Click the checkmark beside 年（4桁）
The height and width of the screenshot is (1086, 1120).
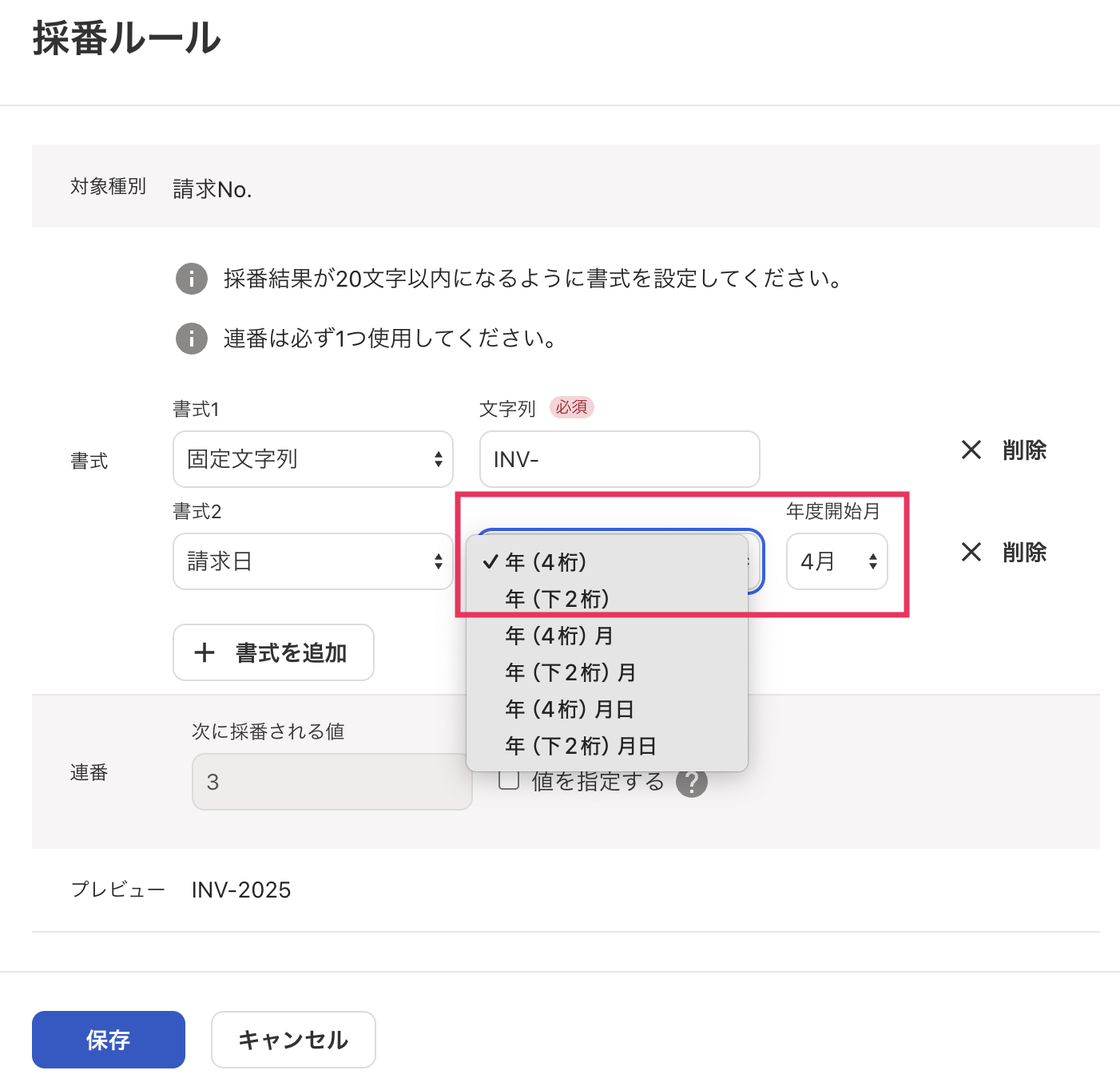pos(490,561)
